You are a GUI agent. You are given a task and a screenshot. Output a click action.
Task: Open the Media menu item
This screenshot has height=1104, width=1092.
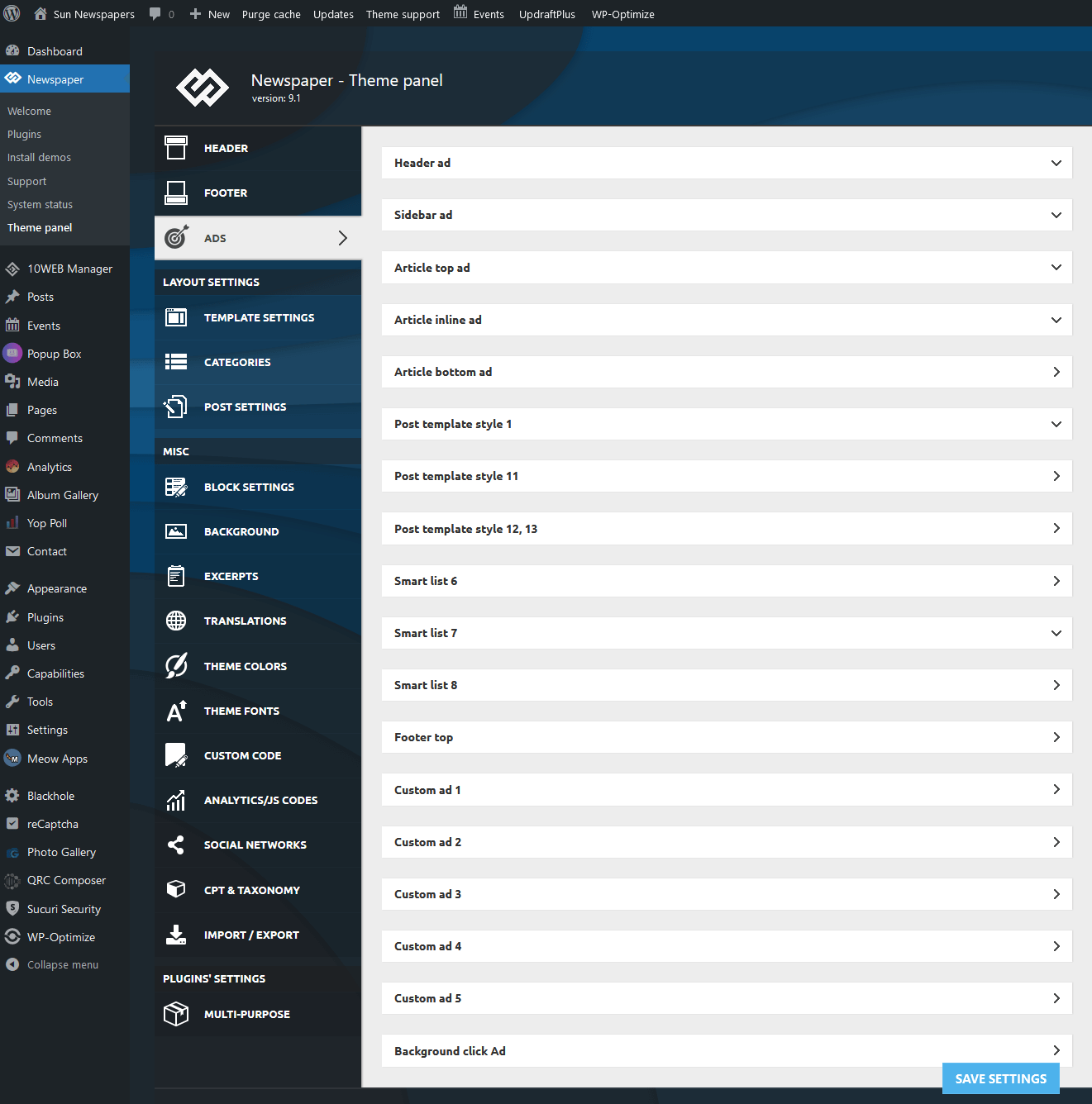[64, 382]
